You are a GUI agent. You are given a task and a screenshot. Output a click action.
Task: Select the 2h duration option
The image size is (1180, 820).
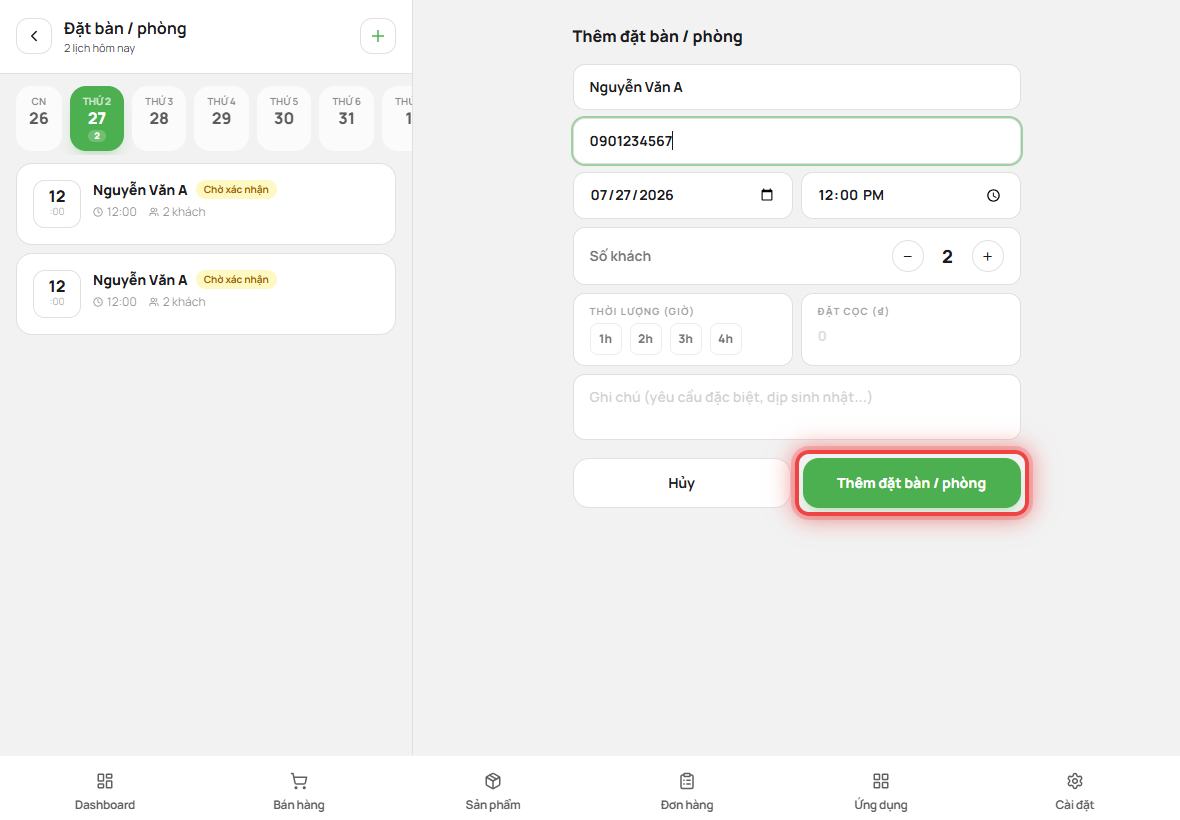coord(646,339)
